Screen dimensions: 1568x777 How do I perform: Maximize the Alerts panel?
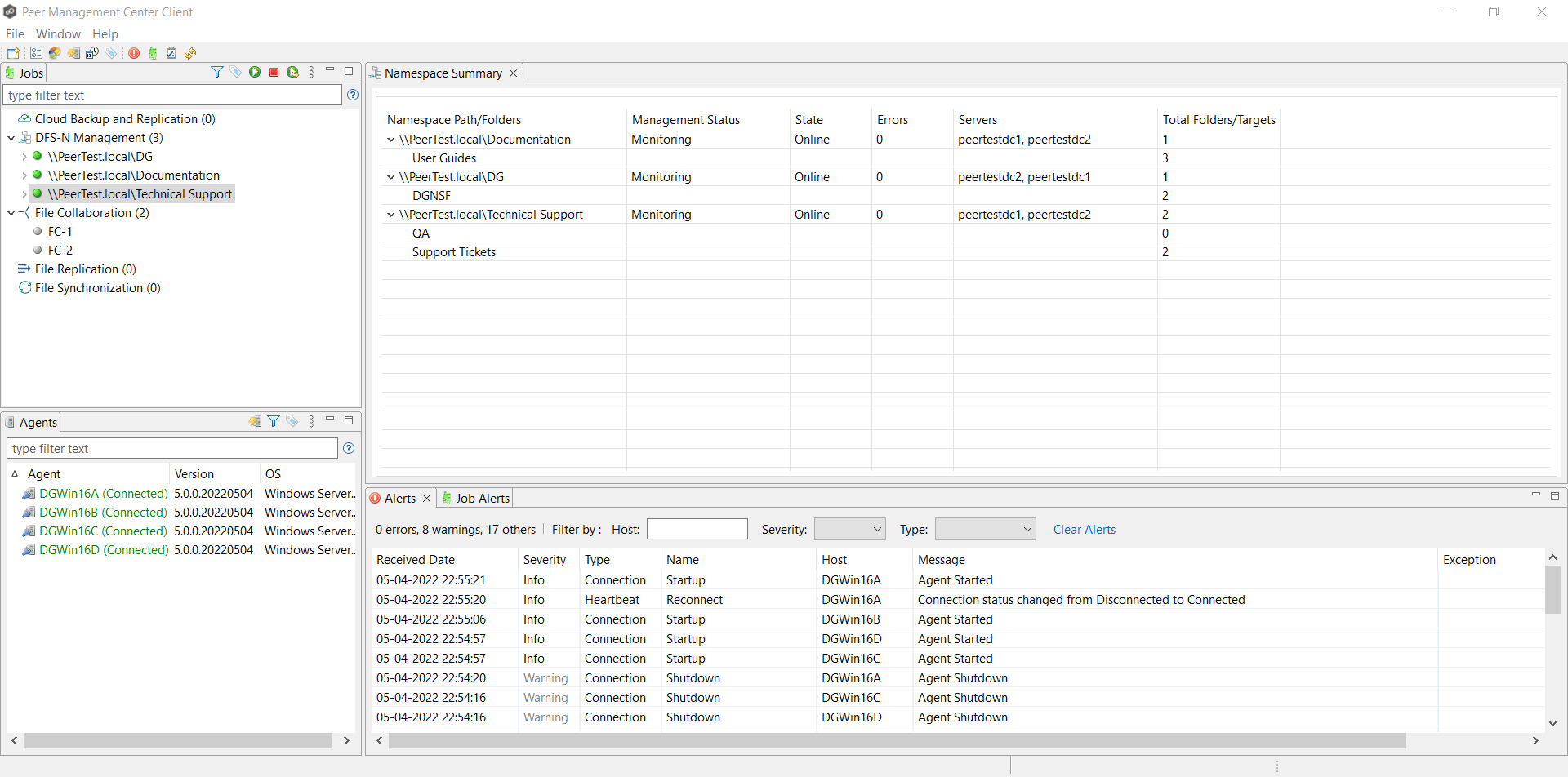click(1555, 495)
